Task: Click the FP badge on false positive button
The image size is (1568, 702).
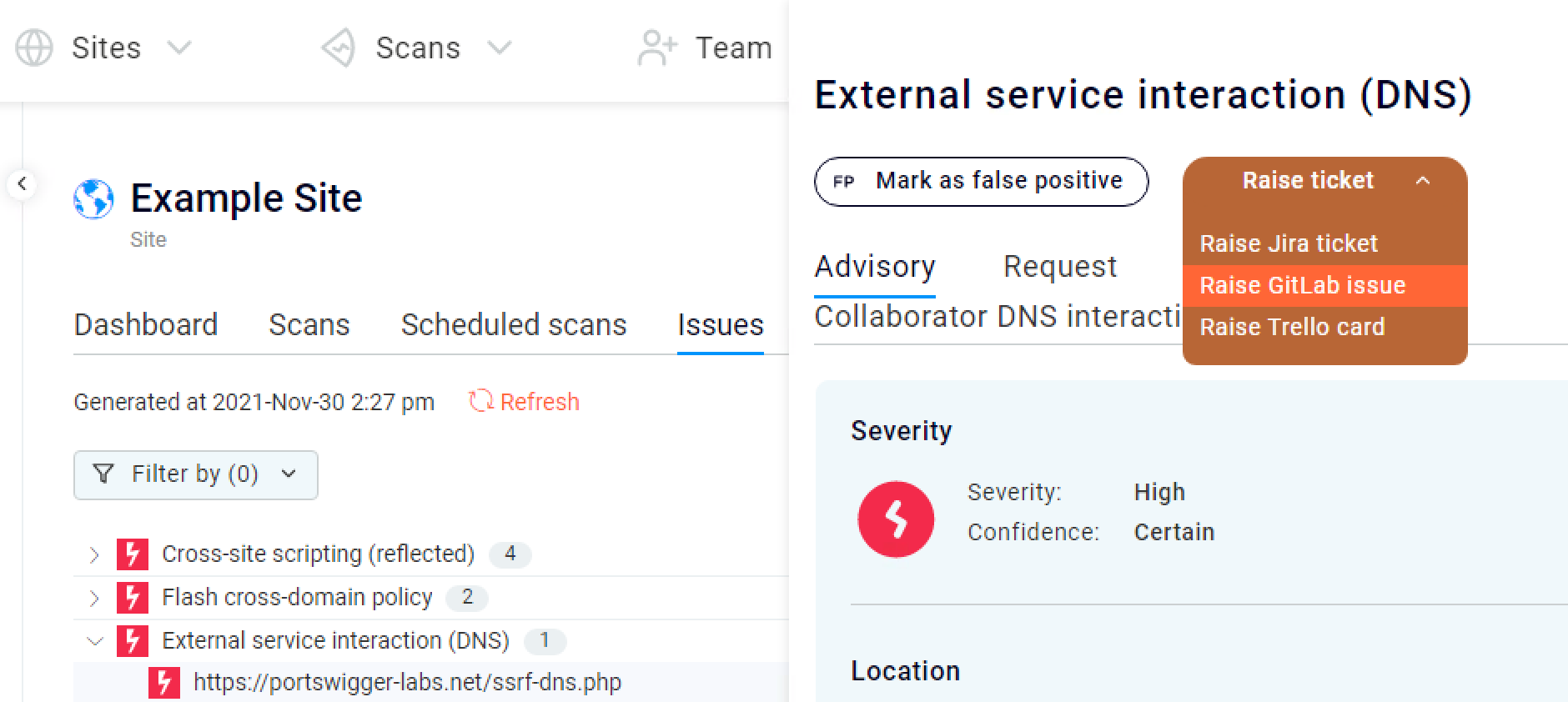Action: pos(844,181)
